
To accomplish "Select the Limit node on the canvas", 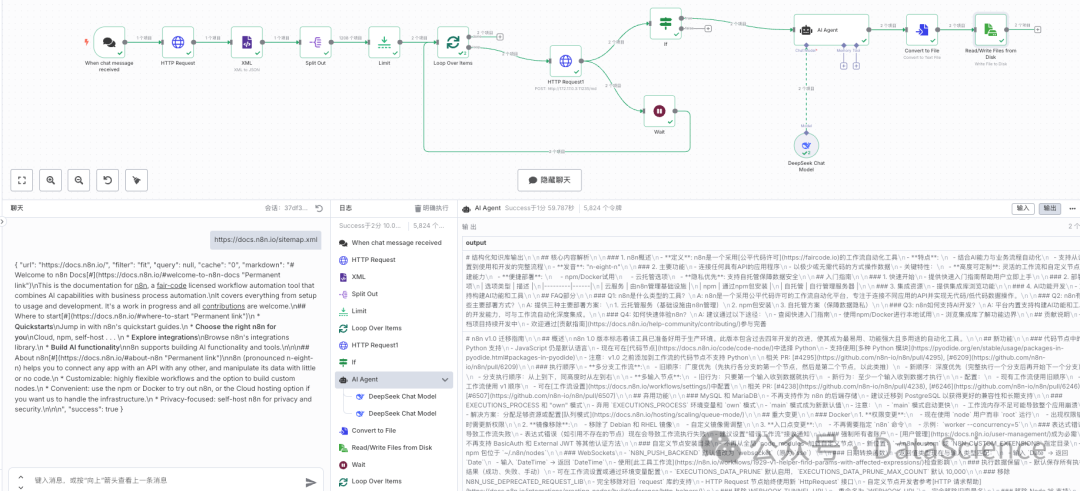I will (x=384, y=43).
